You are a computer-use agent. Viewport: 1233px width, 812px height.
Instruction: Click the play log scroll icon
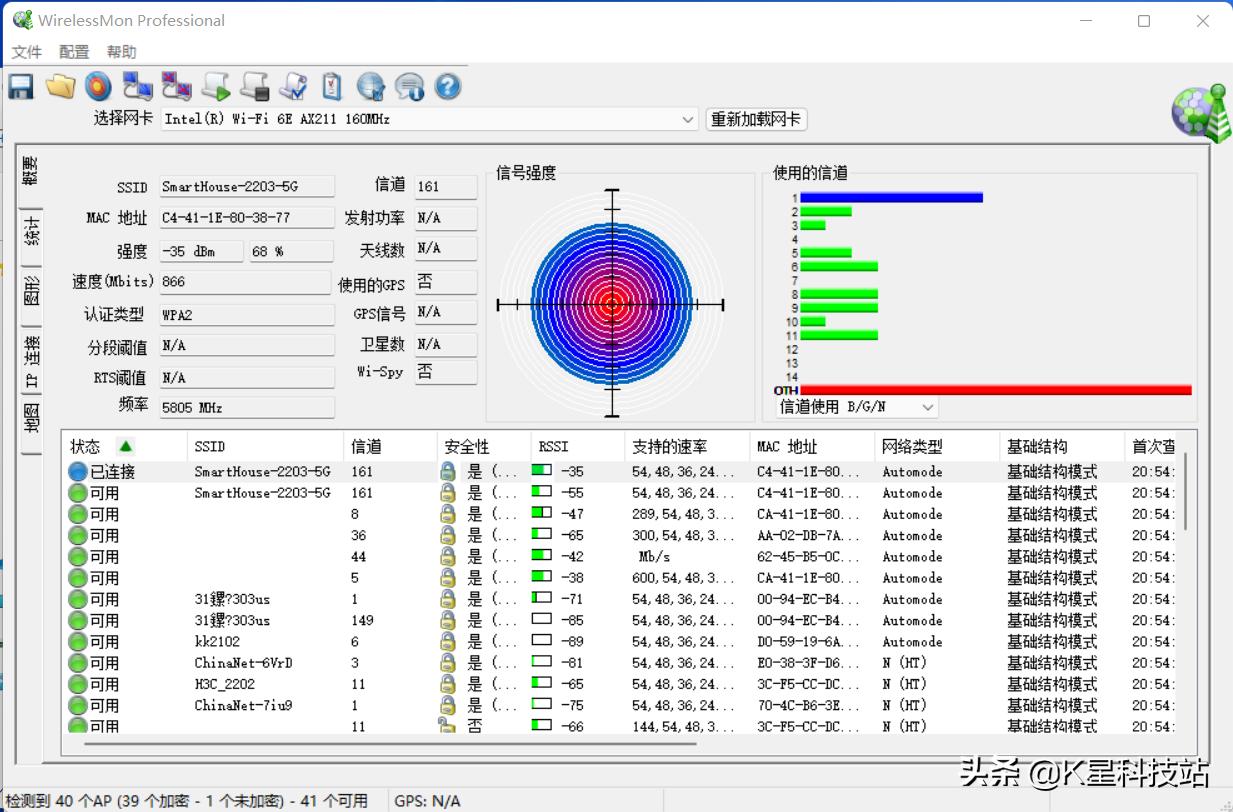pos(215,86)
